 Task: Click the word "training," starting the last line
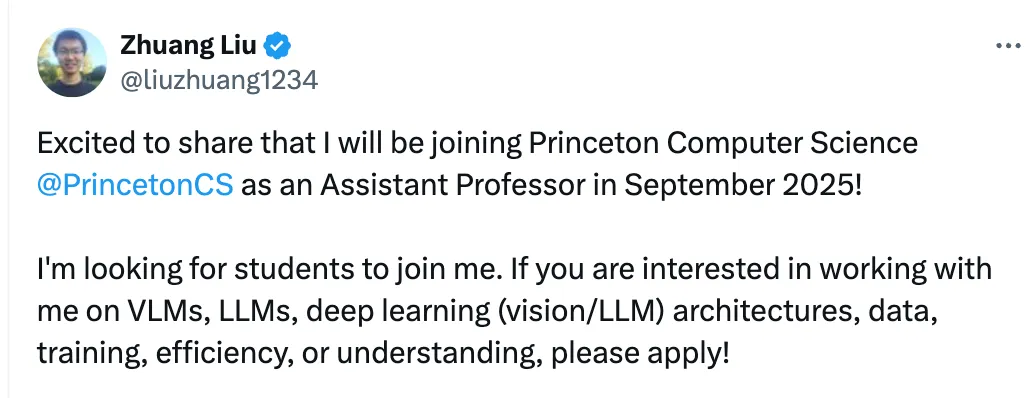pyautogui.click(x=93, y=354)
